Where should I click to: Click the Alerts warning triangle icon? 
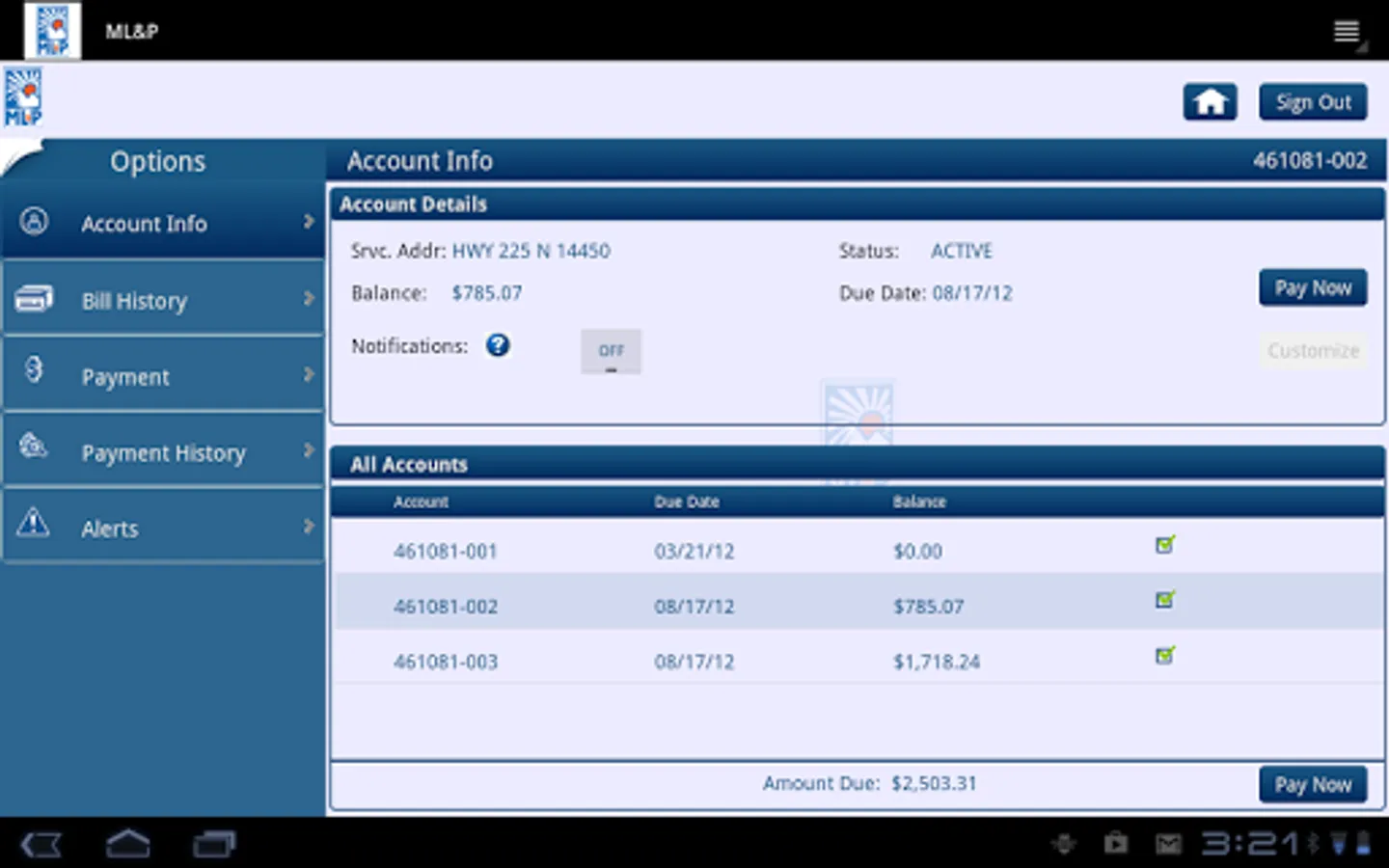33,522
